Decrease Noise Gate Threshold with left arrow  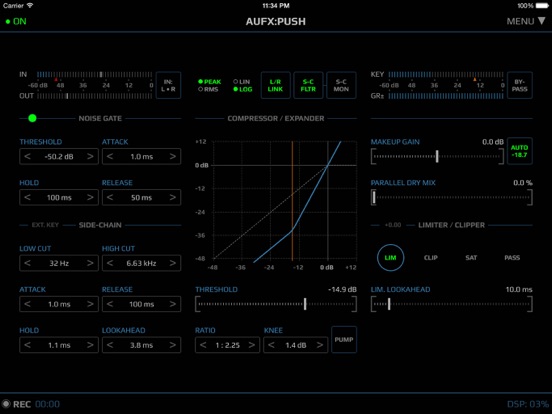point(27,156)
